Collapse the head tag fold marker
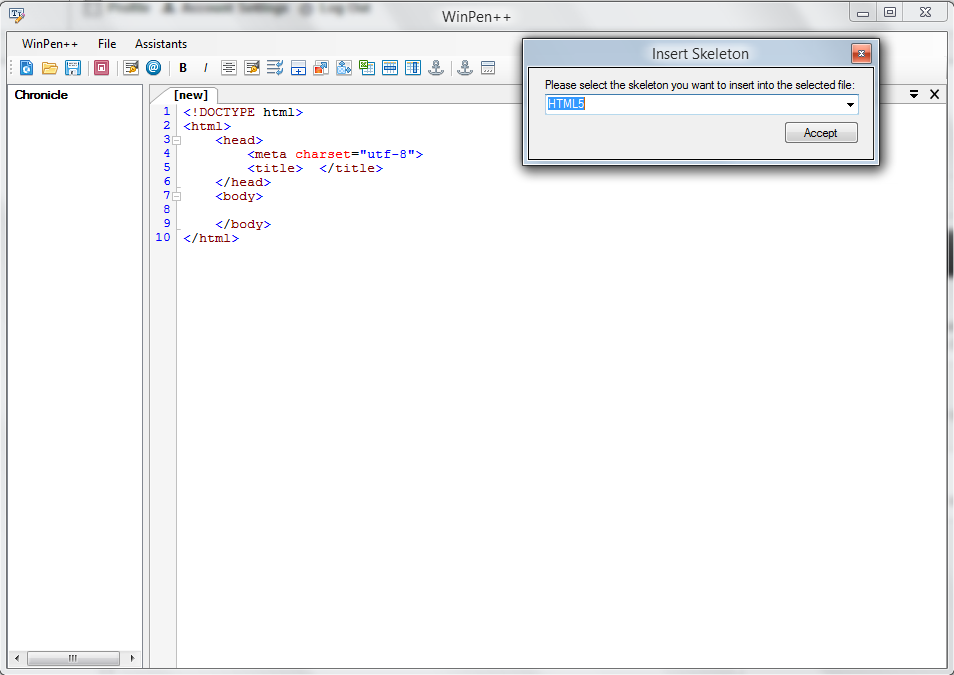Viewport: 954px width, 675px height. click(176, 141)
